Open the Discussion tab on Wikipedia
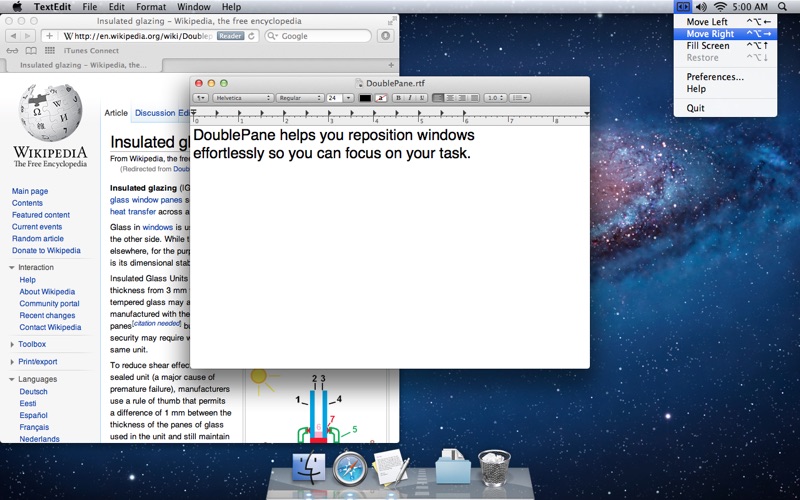The height and width of the screenshot is (500, 800). [155, 113]
